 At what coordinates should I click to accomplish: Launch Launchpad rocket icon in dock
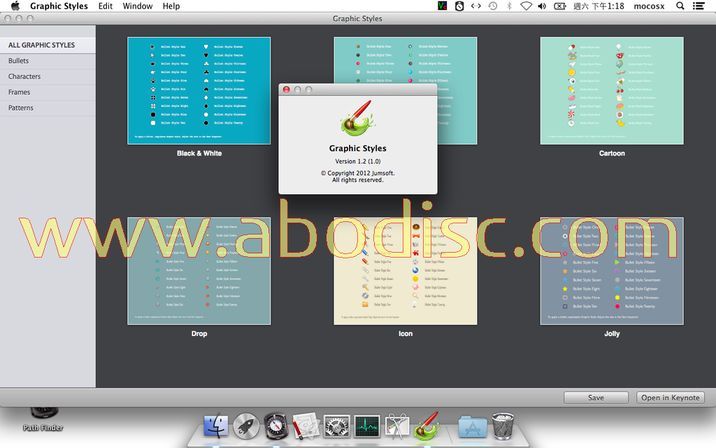(x=246, y=427)
